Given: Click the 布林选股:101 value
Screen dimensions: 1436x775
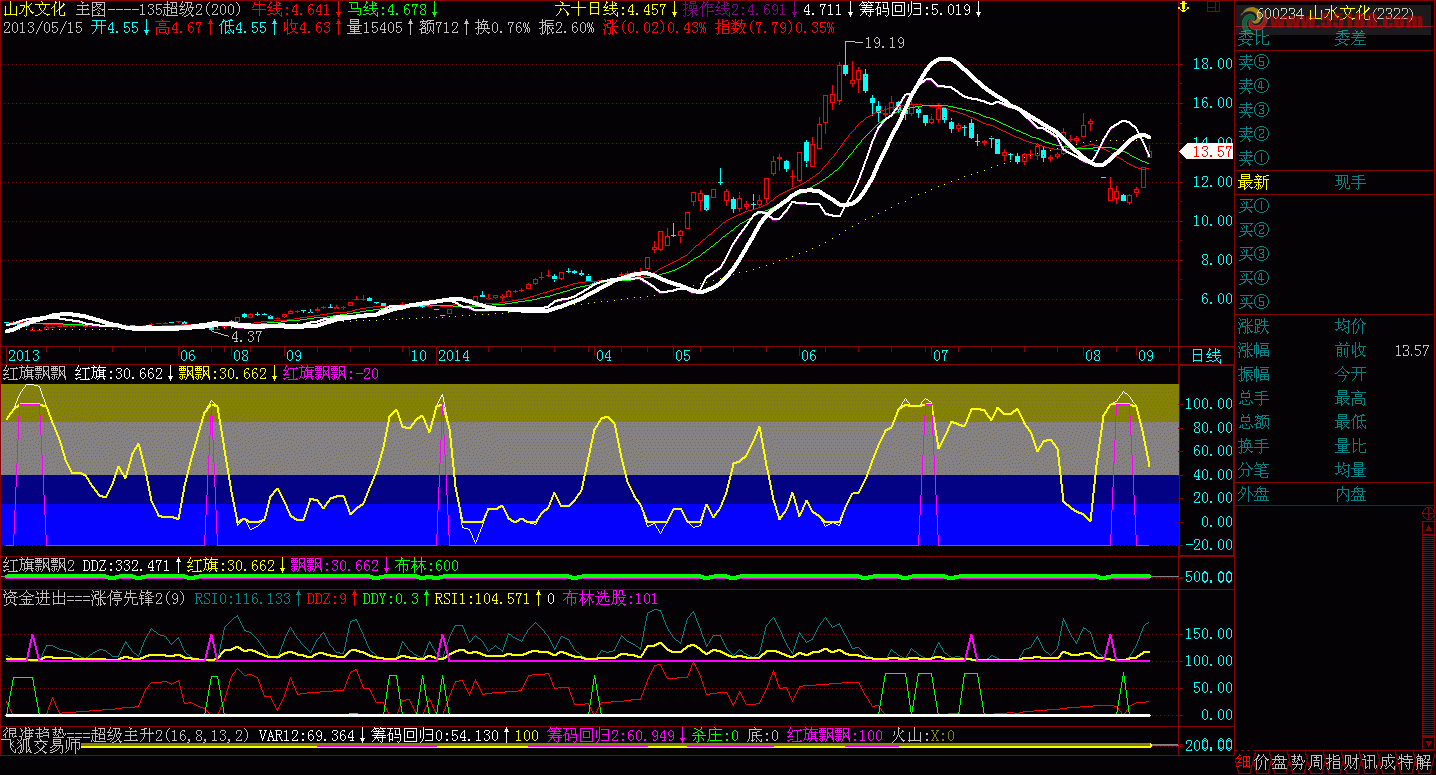Looking at the screenshot, I should tap(611, 599).
